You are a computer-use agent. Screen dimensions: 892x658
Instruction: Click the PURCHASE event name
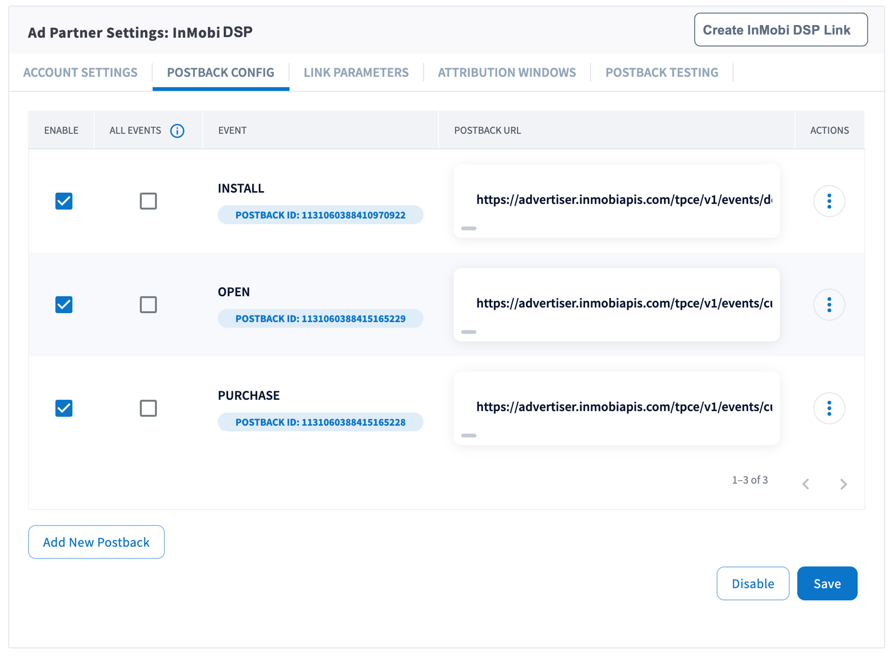[249, 395]
